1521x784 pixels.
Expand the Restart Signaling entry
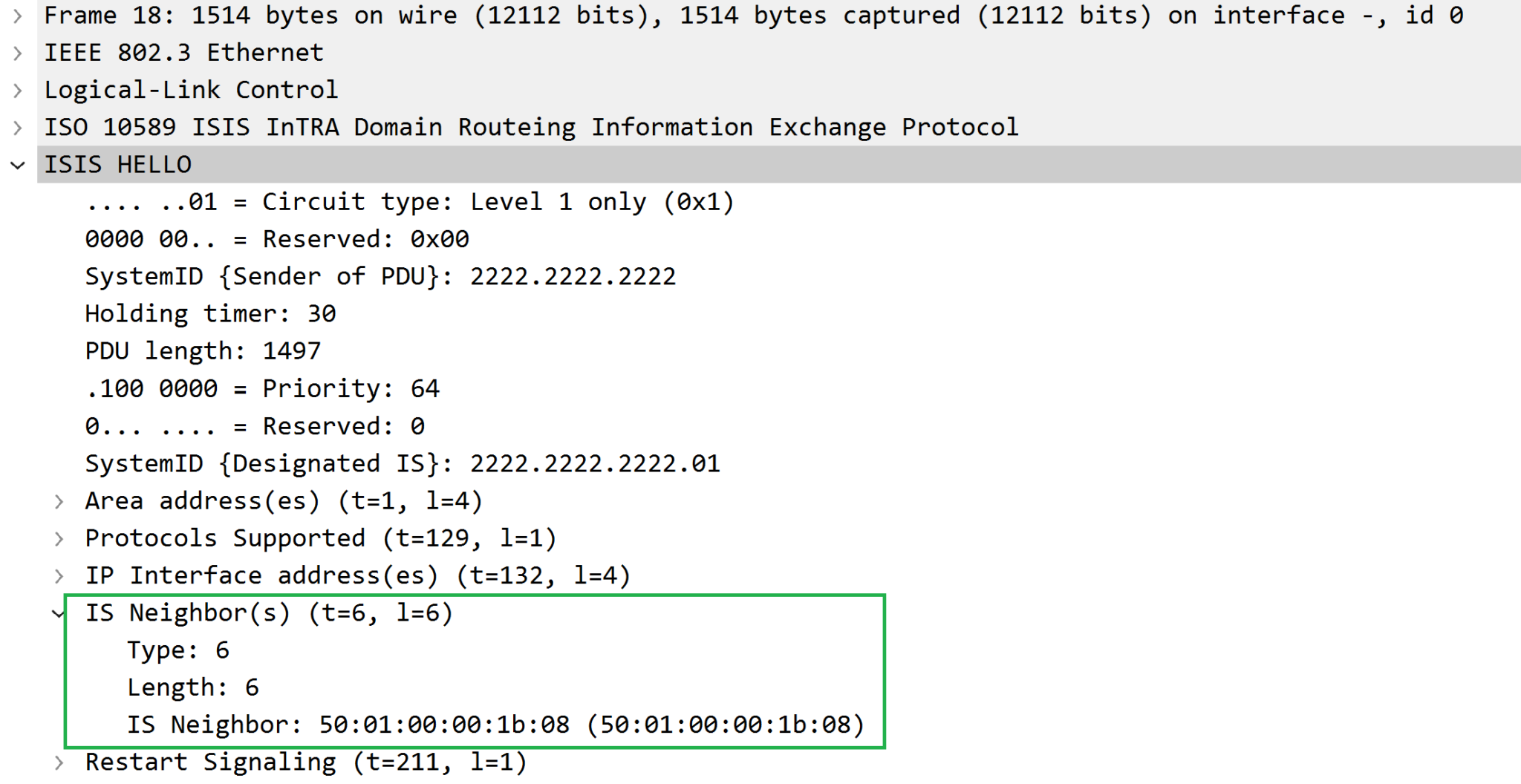59,761
